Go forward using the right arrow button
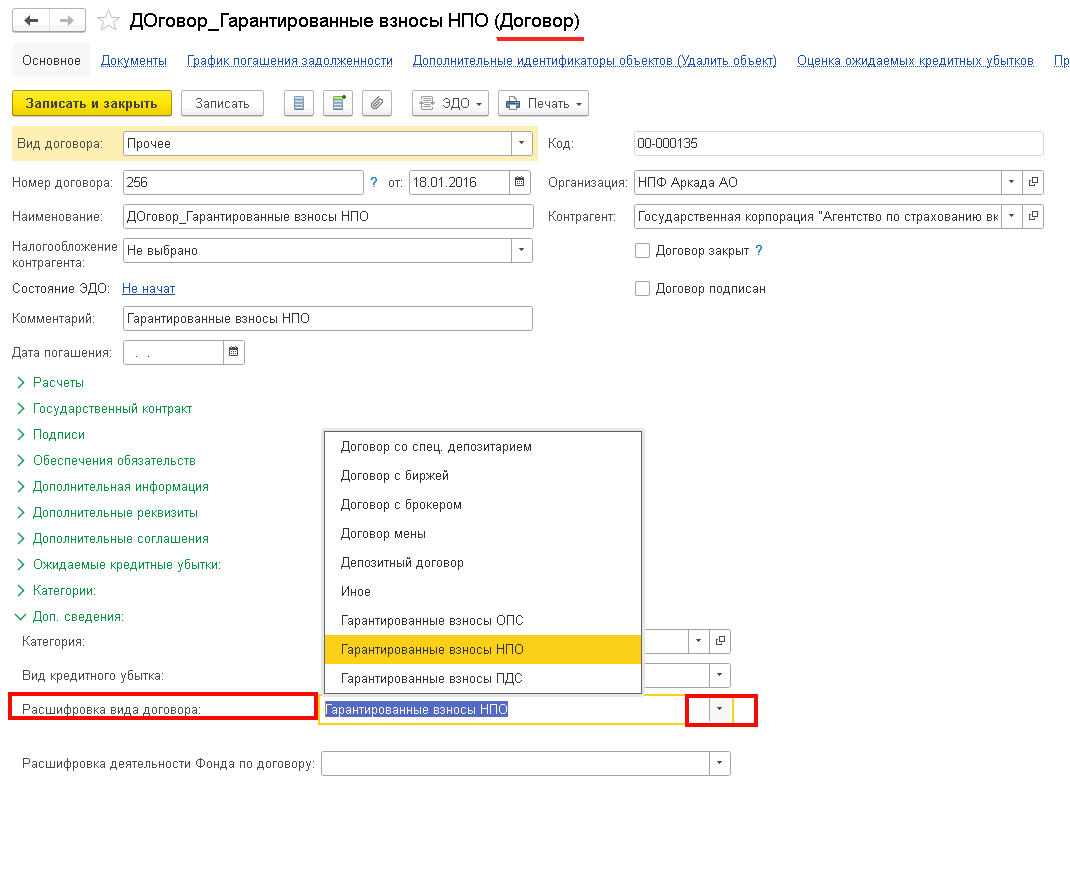This screenshot has height=879, width=1070. (67, 20)
